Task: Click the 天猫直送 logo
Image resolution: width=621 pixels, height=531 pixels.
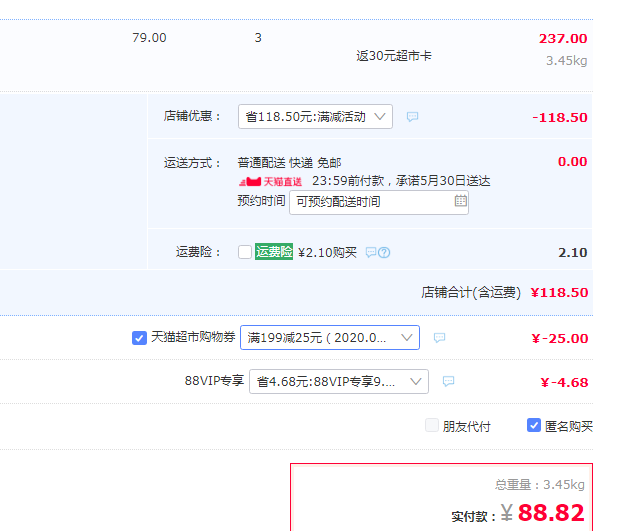Action: [270, 181]
